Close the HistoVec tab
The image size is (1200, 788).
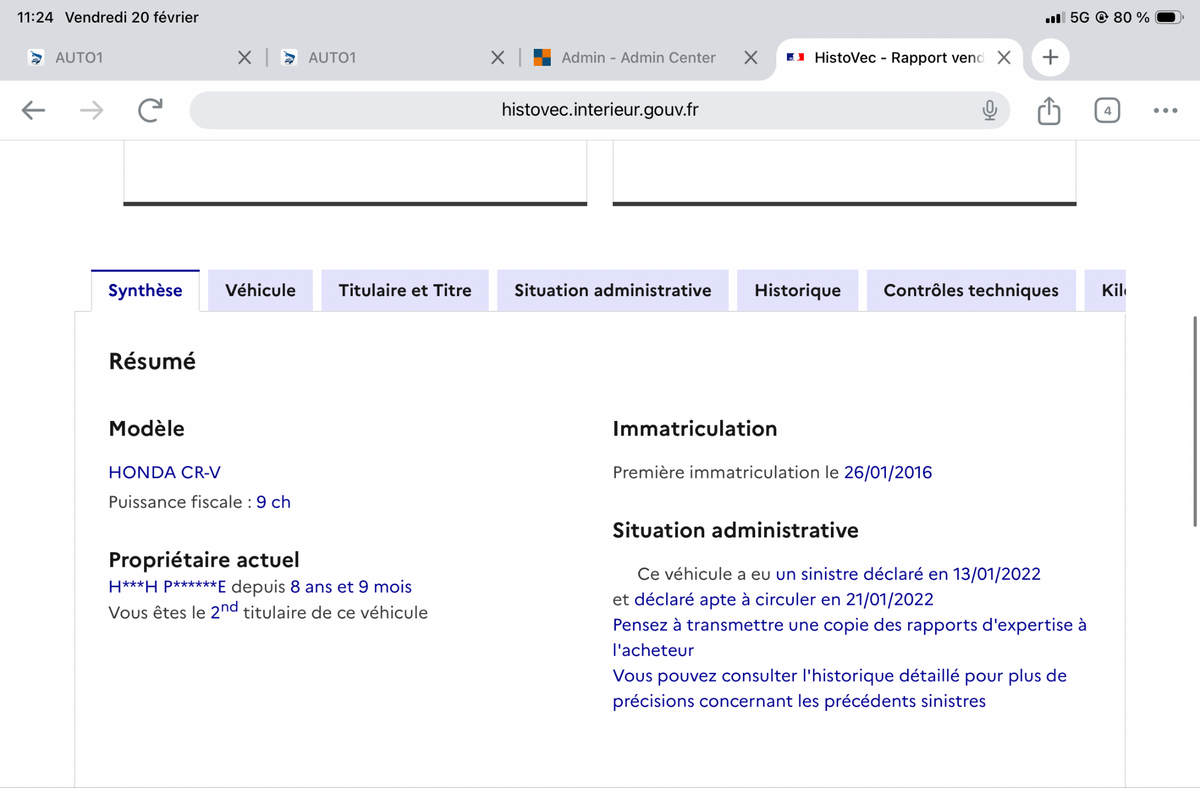(x=1004, y=58)
